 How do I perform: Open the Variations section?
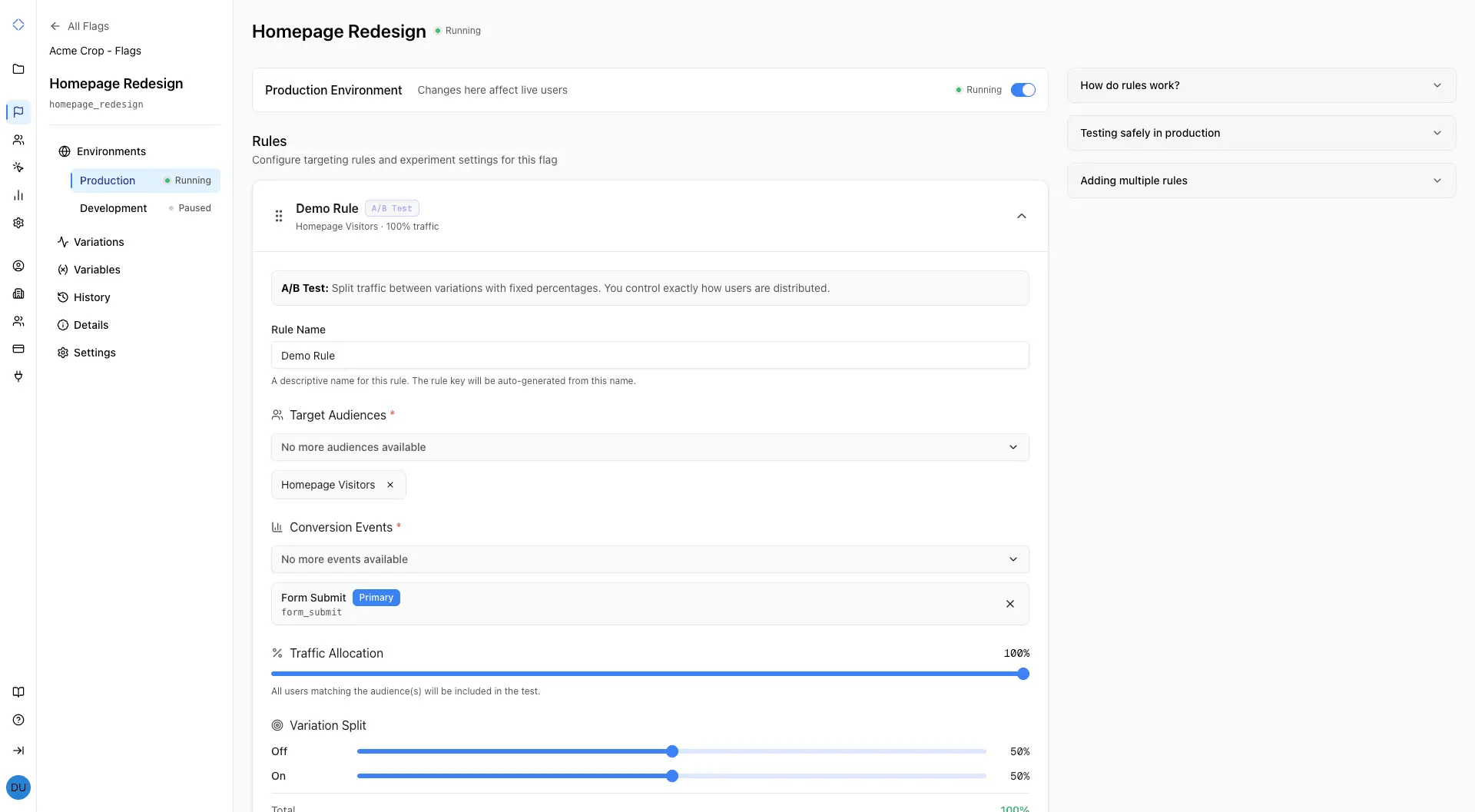[x=91, y=242]
